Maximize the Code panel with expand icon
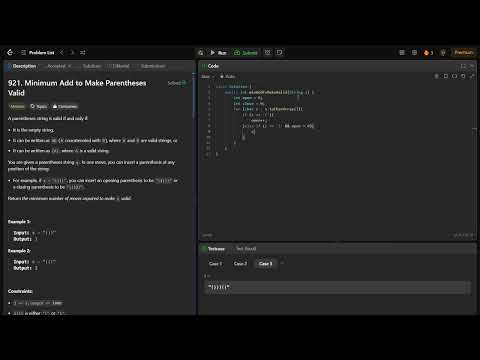 (x=463, y=66)
